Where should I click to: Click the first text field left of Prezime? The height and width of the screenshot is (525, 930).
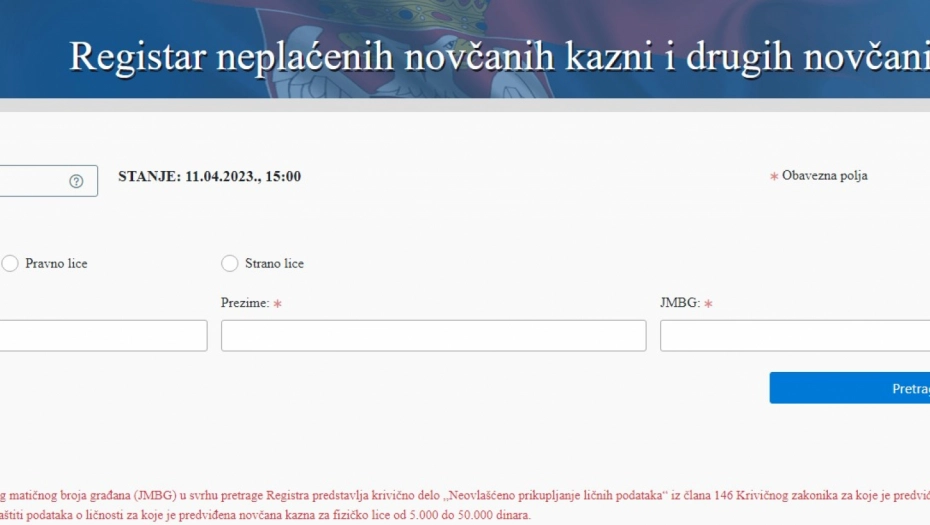coord(102,336)
